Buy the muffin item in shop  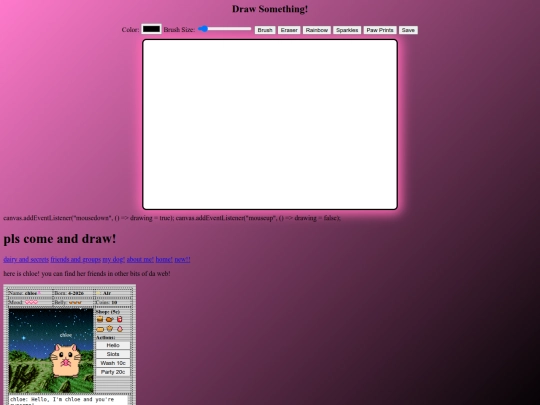click(110, 329)
